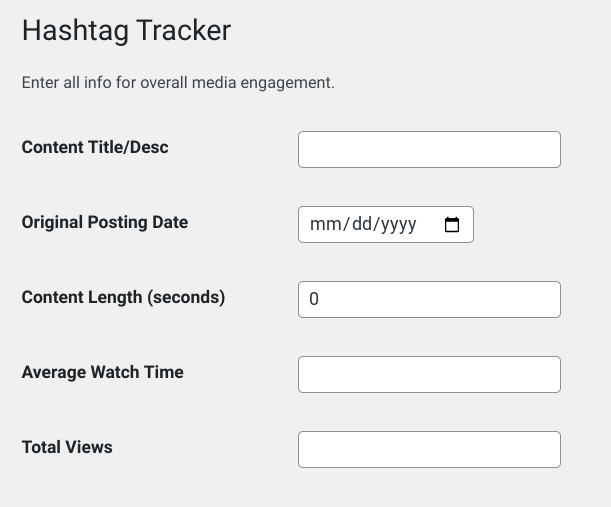Click the 'Enter all info' description text
The width and height of the screenshot is (611, 507).
tap(178, 83)
